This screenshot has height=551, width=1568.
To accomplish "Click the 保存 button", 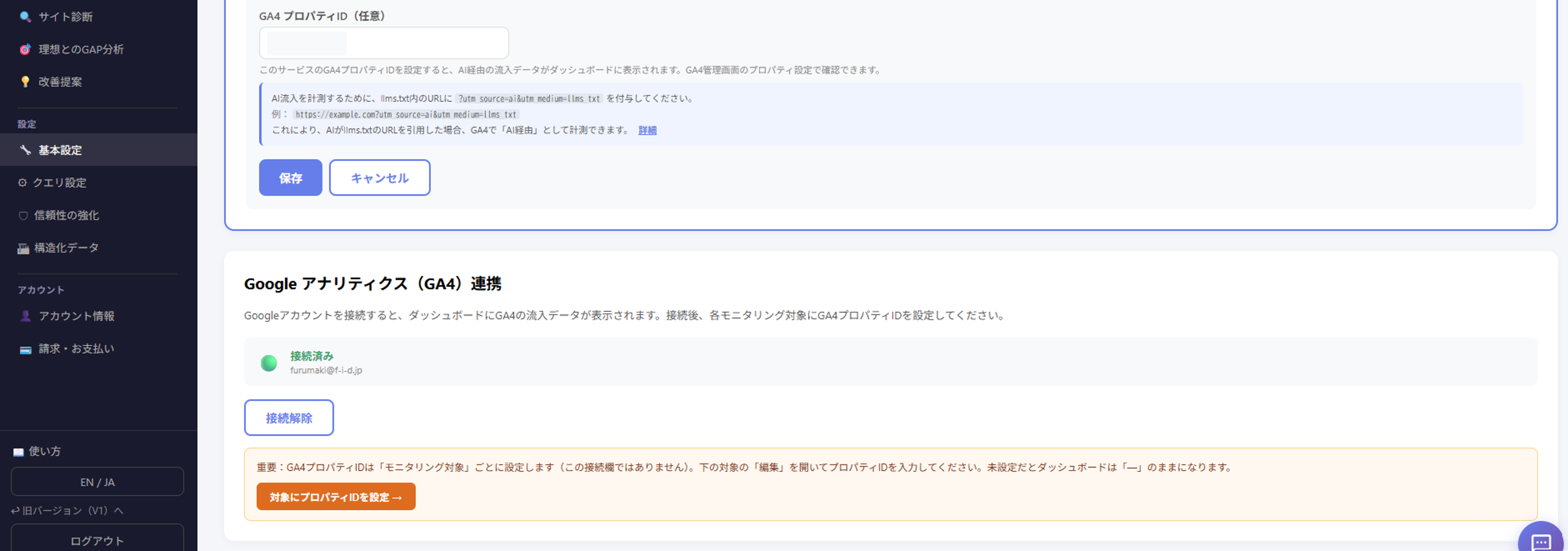I will pyautogui.click(x=290, y=178).
